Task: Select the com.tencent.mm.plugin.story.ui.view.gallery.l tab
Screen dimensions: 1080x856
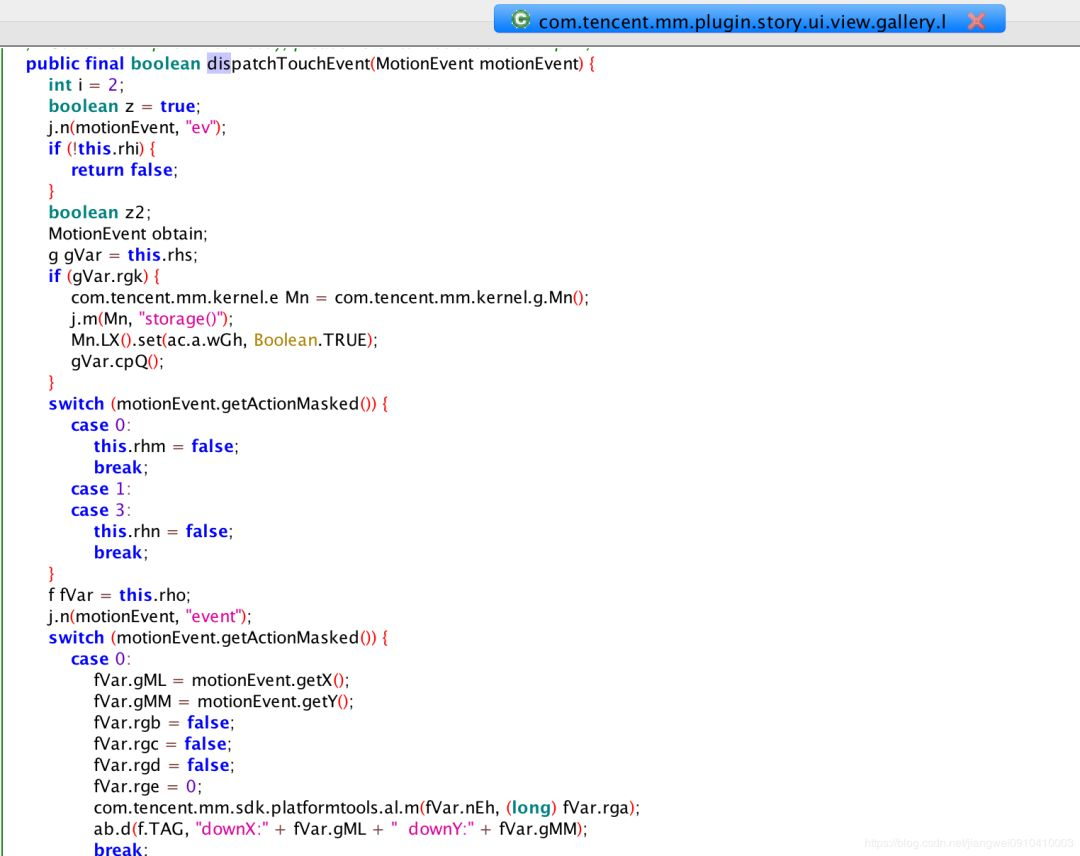Action: (740, 21)
